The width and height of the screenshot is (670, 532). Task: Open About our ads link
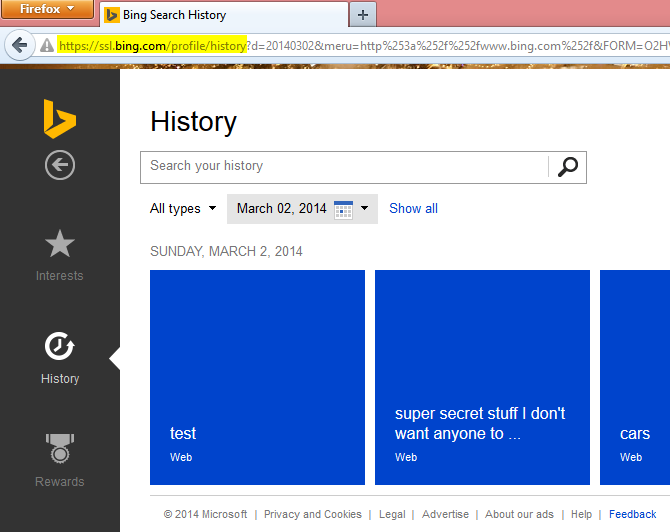pyautogui.click(x=519, y=514)
